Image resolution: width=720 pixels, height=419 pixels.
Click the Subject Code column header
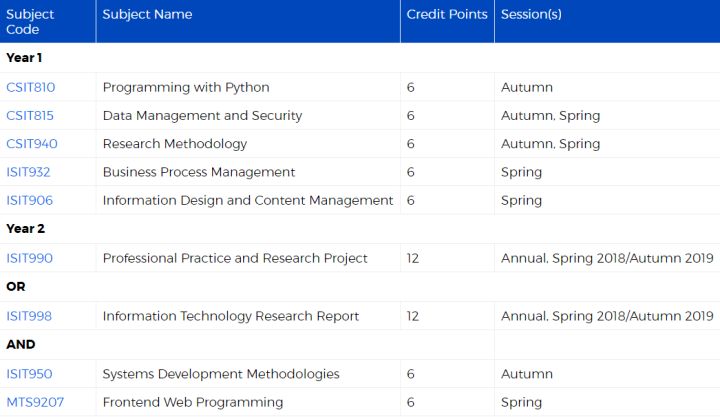(30, 22)
